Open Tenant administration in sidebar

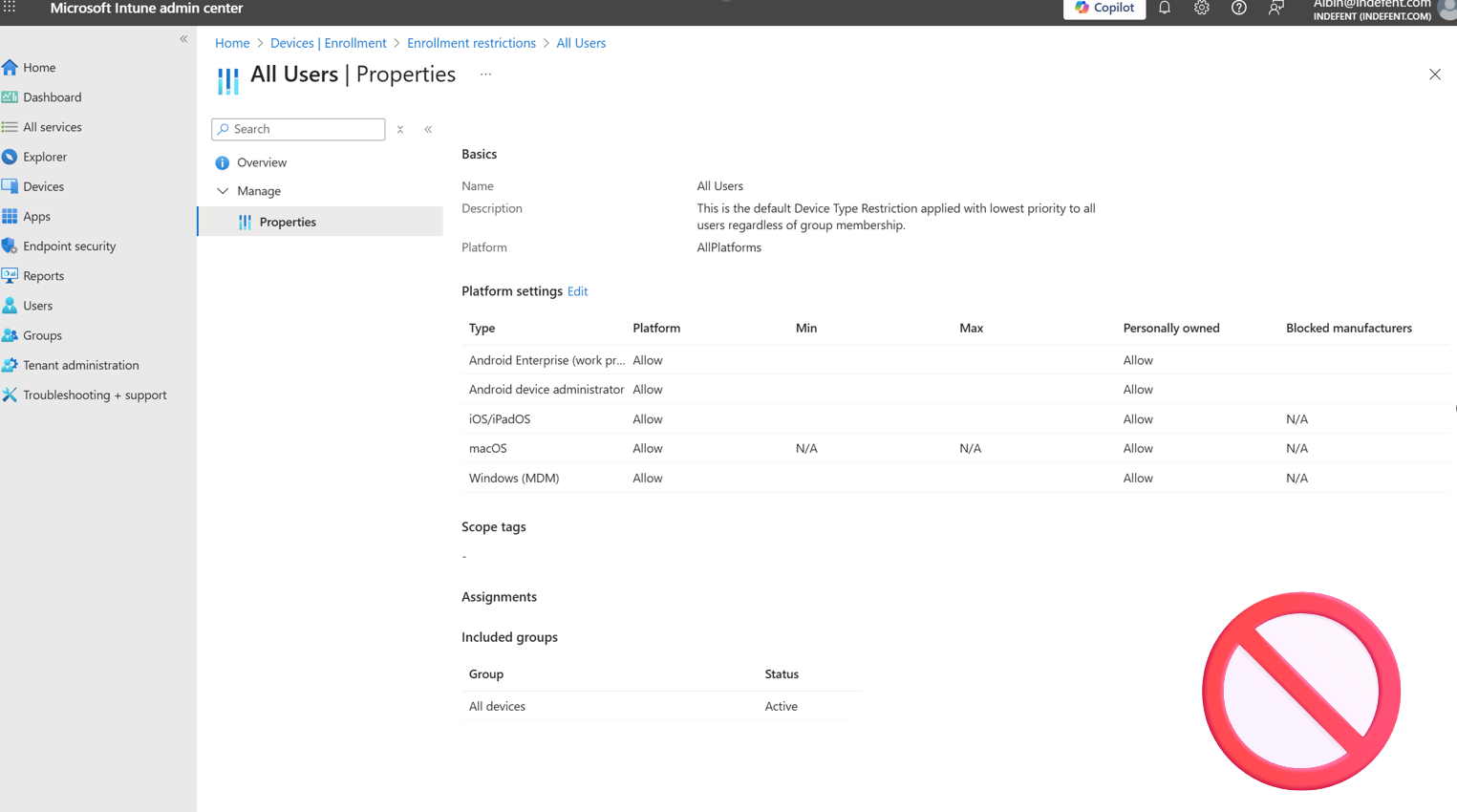[x=80, y=365]
